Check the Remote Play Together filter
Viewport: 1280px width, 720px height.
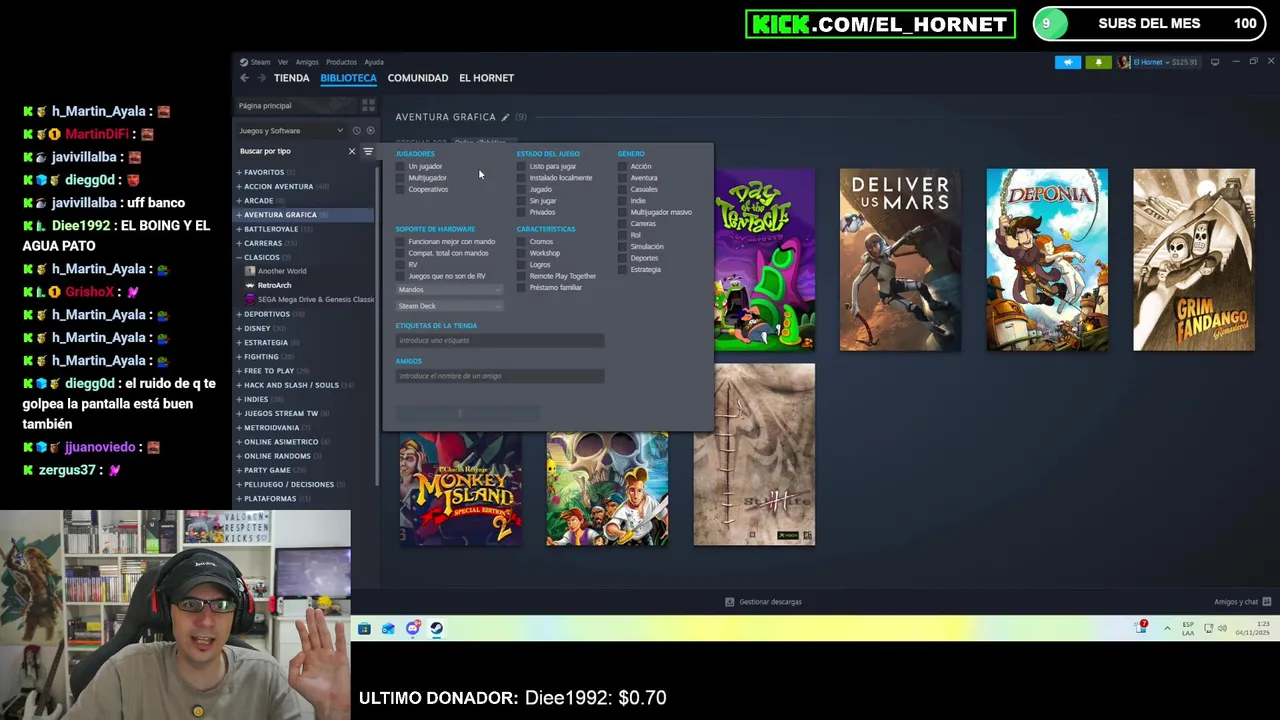[522, 276]
